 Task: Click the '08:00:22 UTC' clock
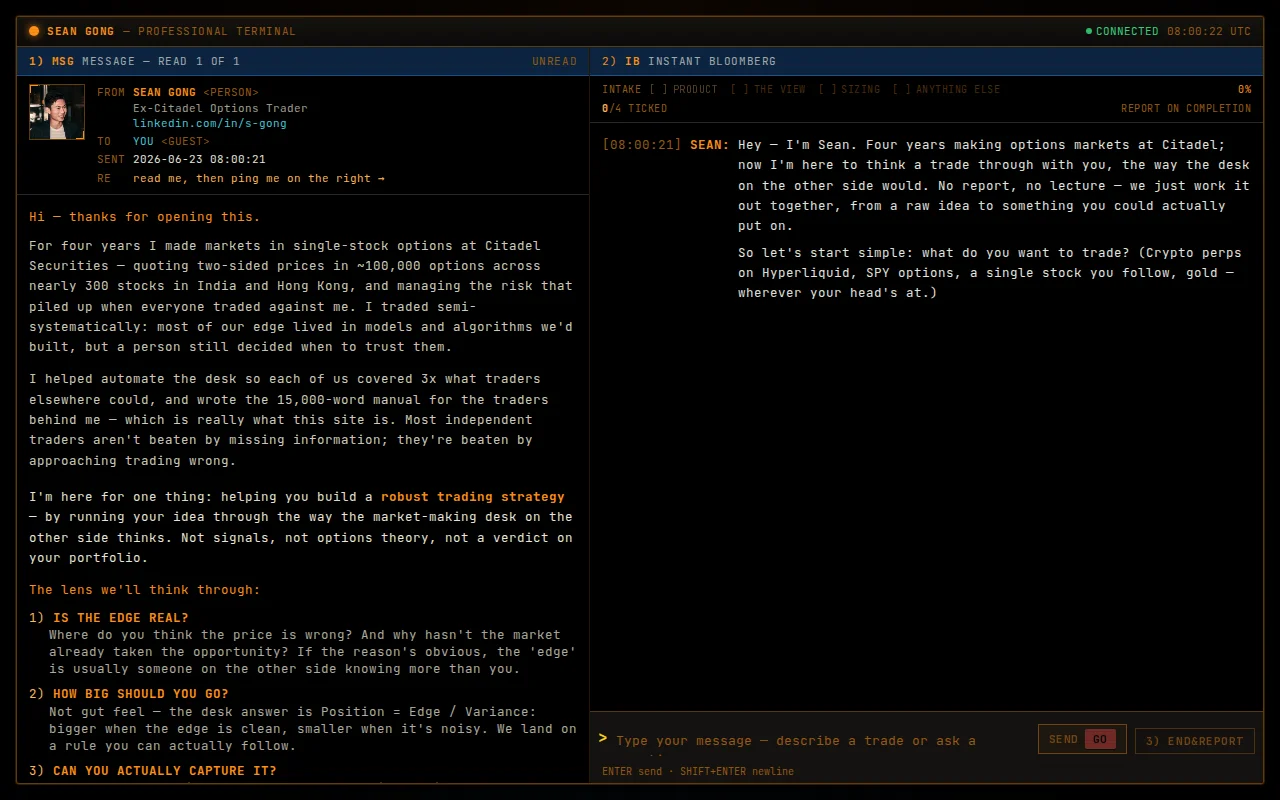[1209, 31]
